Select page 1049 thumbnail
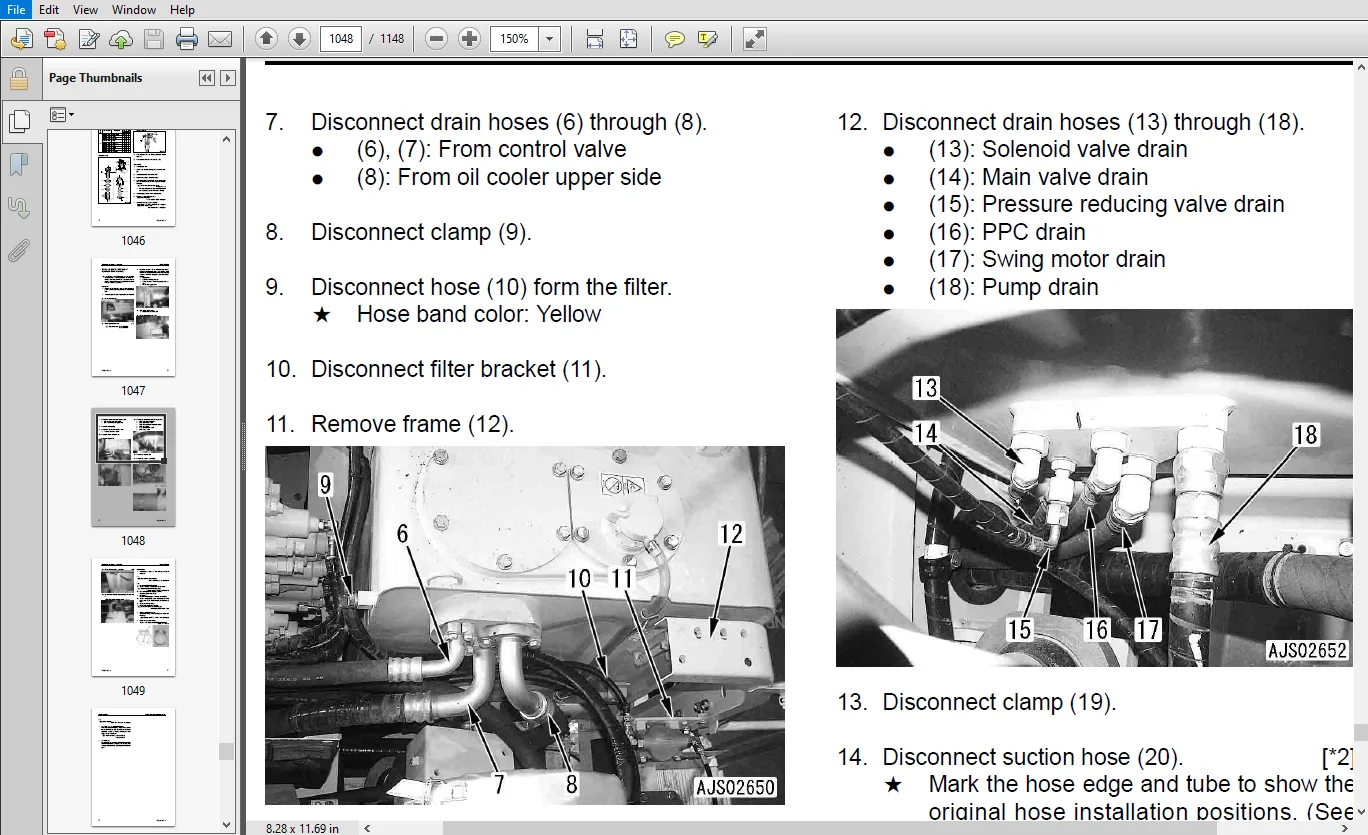Image resolution: width=1368 pixels, height=835 pixels. (133, 617)
